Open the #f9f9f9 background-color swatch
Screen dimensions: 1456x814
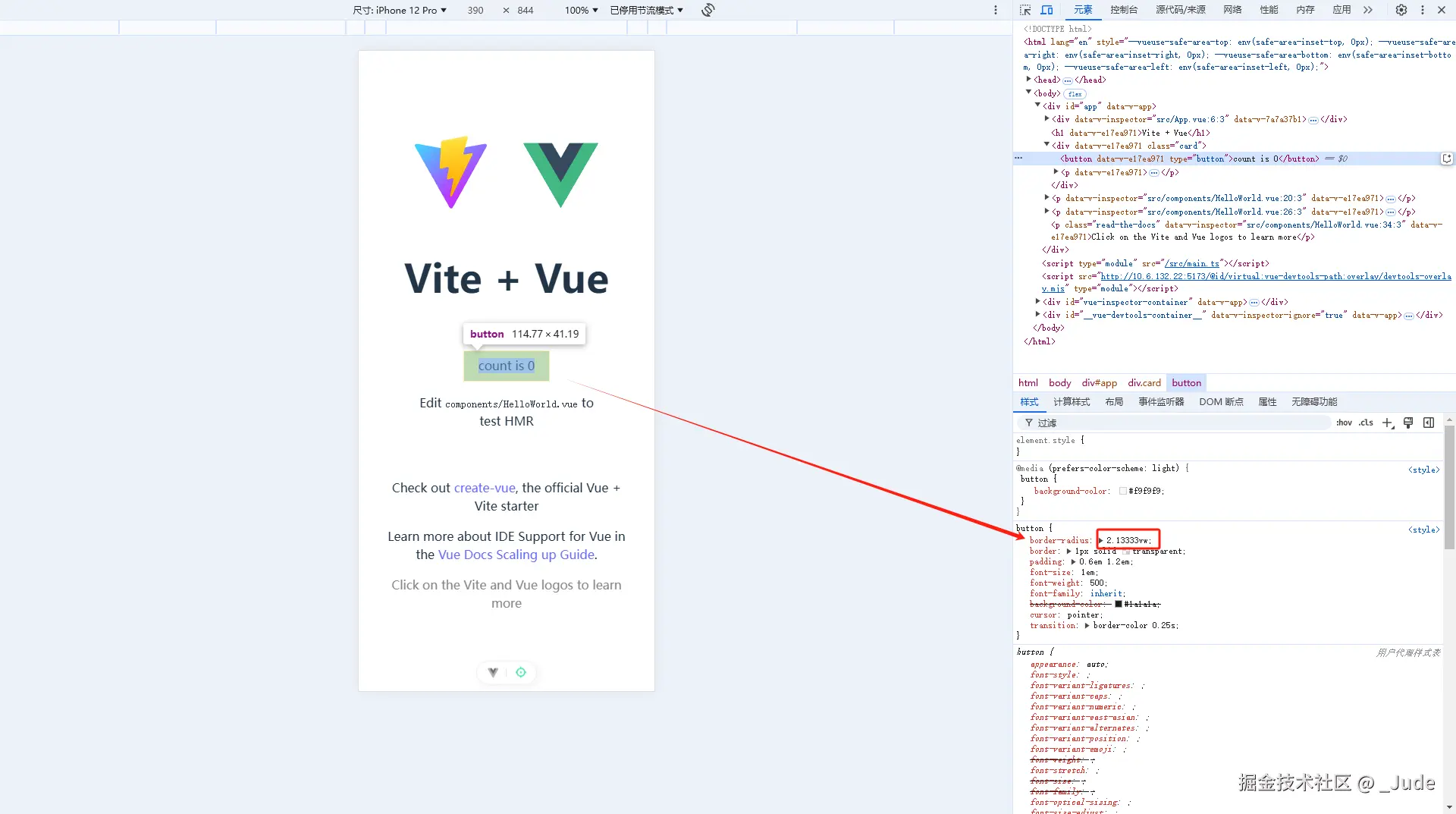point(1123,492)
